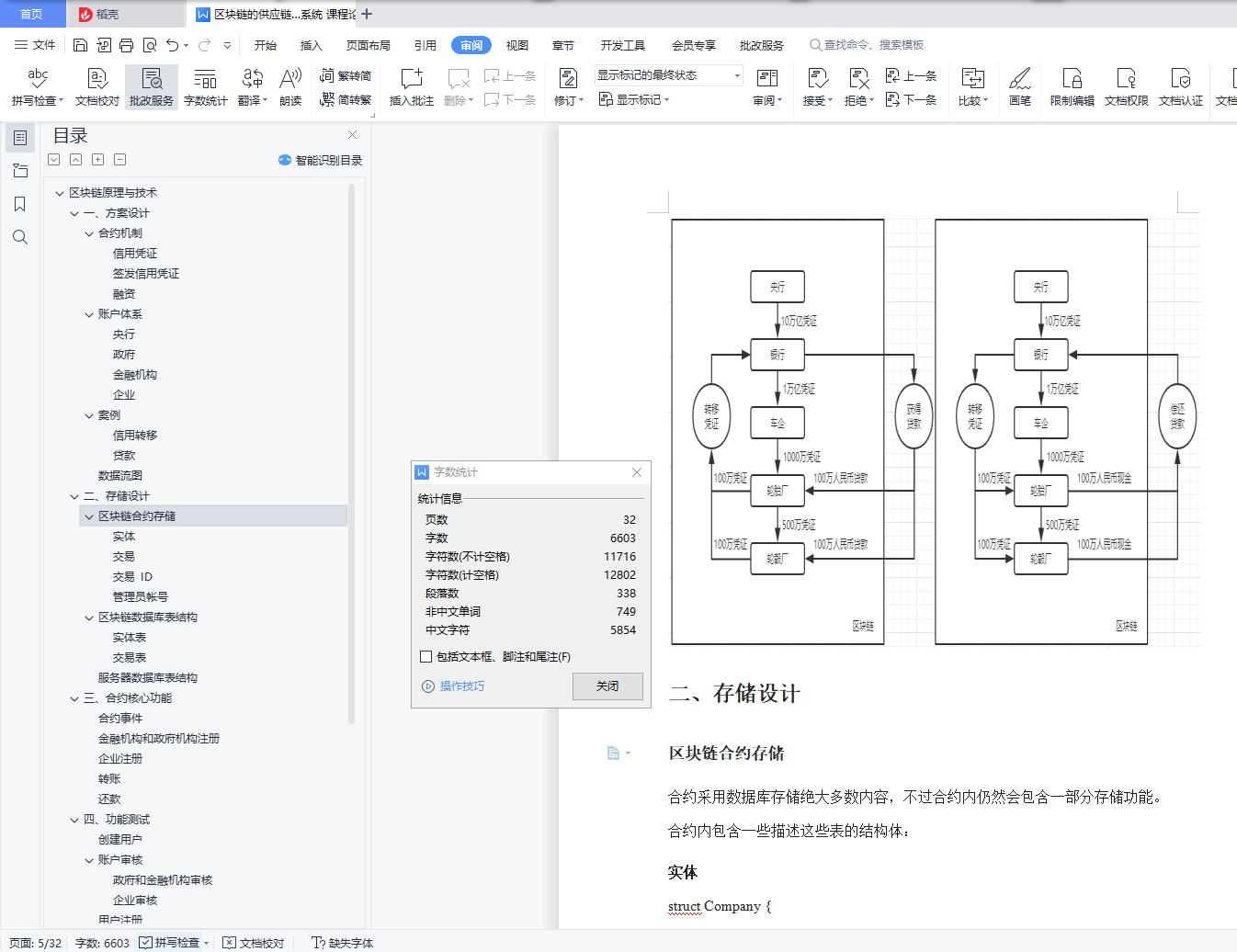
Task: Collapse the 一、方案设计 node
Action: [x=74, y=213]
